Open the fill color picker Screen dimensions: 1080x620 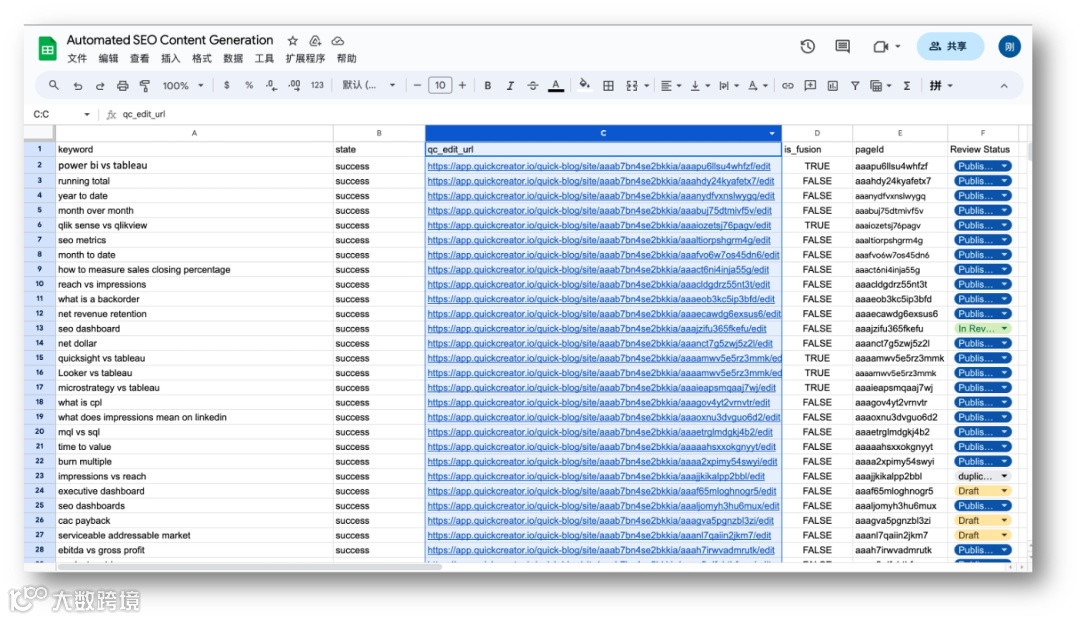[584, 85]
